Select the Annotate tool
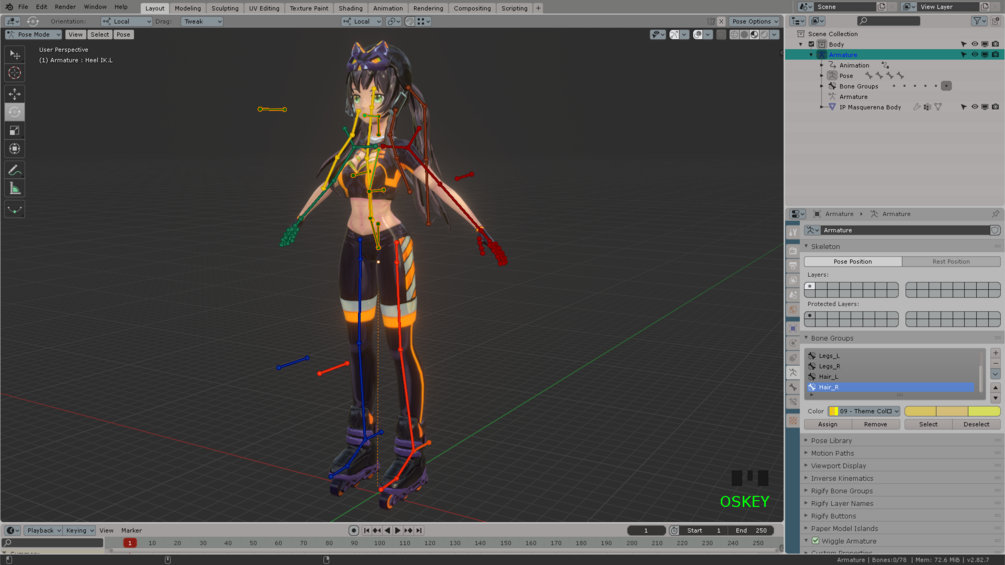Image resolution: width=1005 pixels, height=565 pixels. coord(15,170)
